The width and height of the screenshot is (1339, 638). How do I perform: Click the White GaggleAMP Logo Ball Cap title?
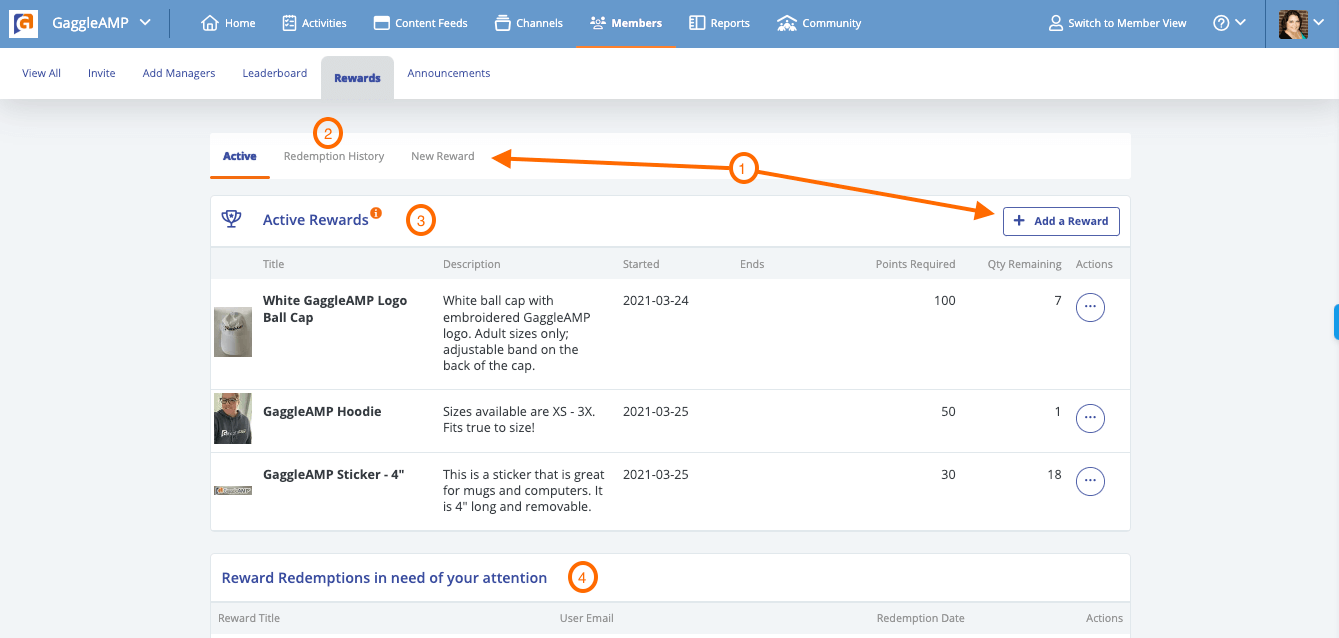[335, 309]
